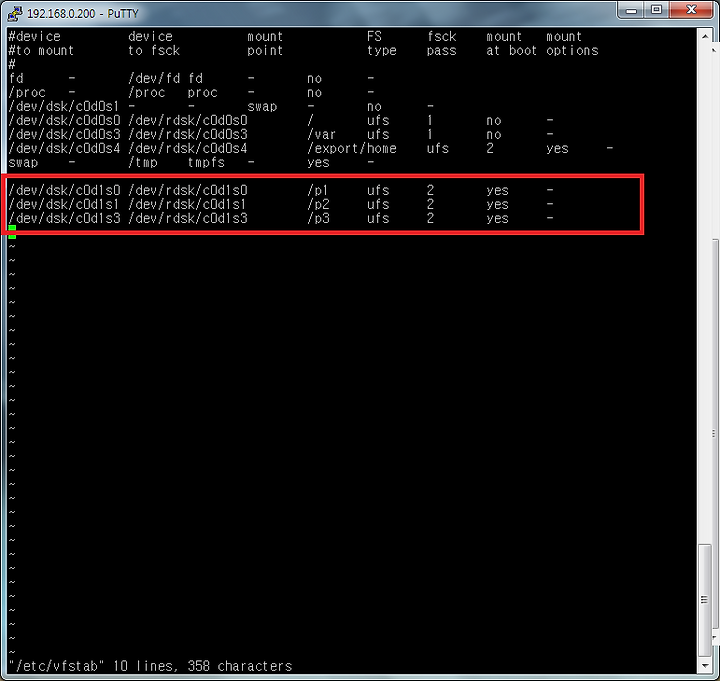Click the '/dev/dsk/c0d0s3' device entry

click(64, 135)
